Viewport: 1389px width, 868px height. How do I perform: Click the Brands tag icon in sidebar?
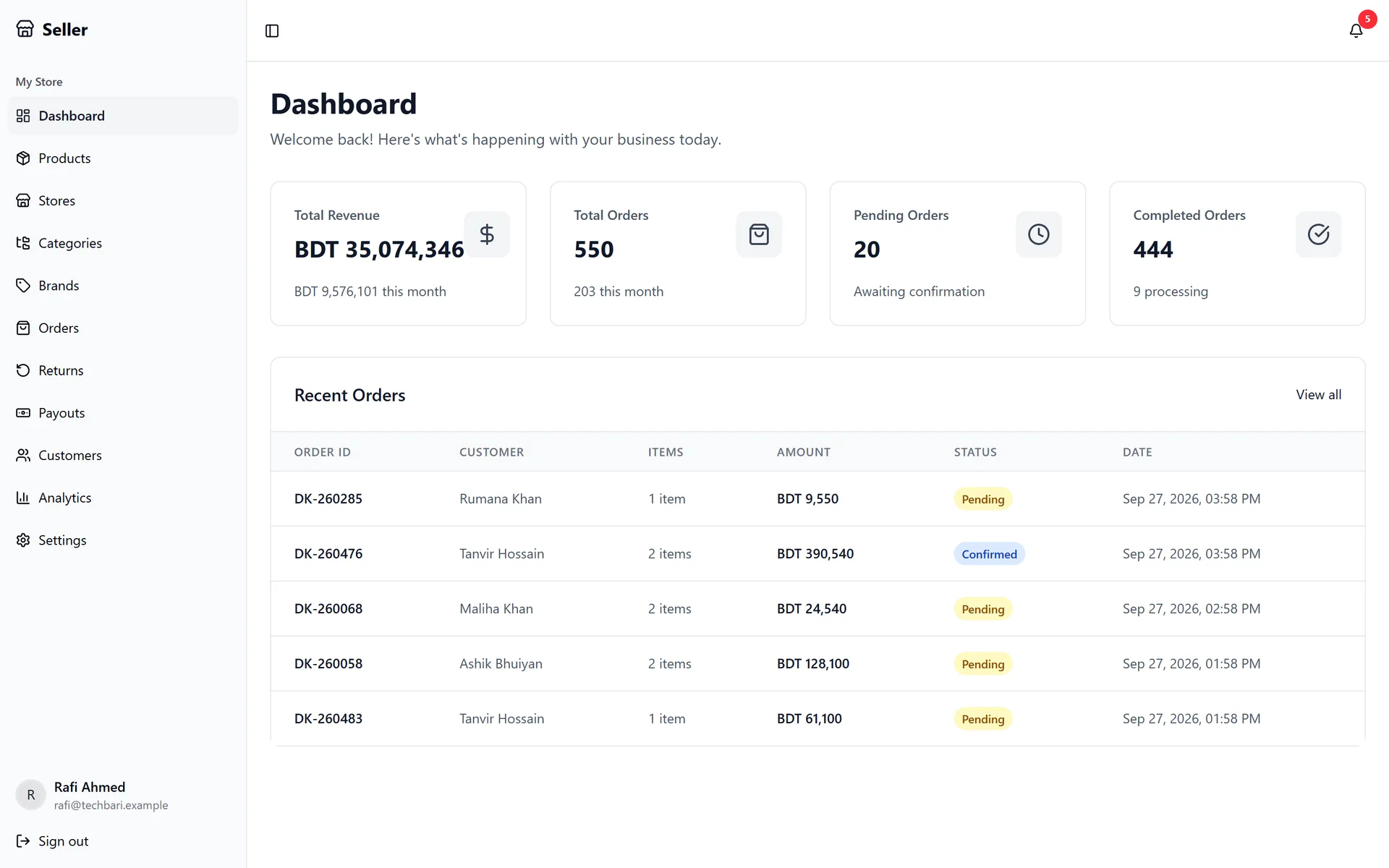click(23, 286)
